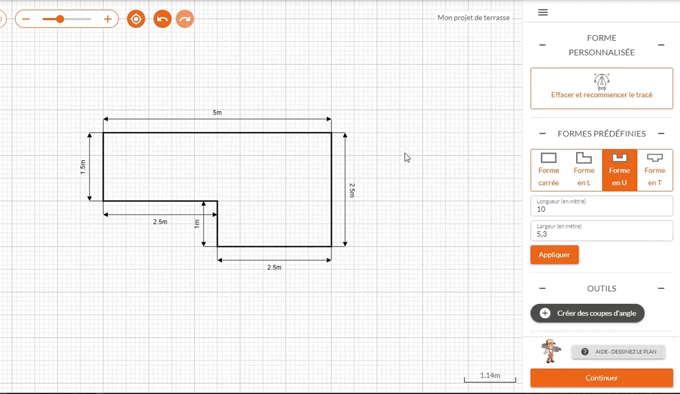680x394 pixels.
Task: Click the Longueur input field
Action: (602, 206)
